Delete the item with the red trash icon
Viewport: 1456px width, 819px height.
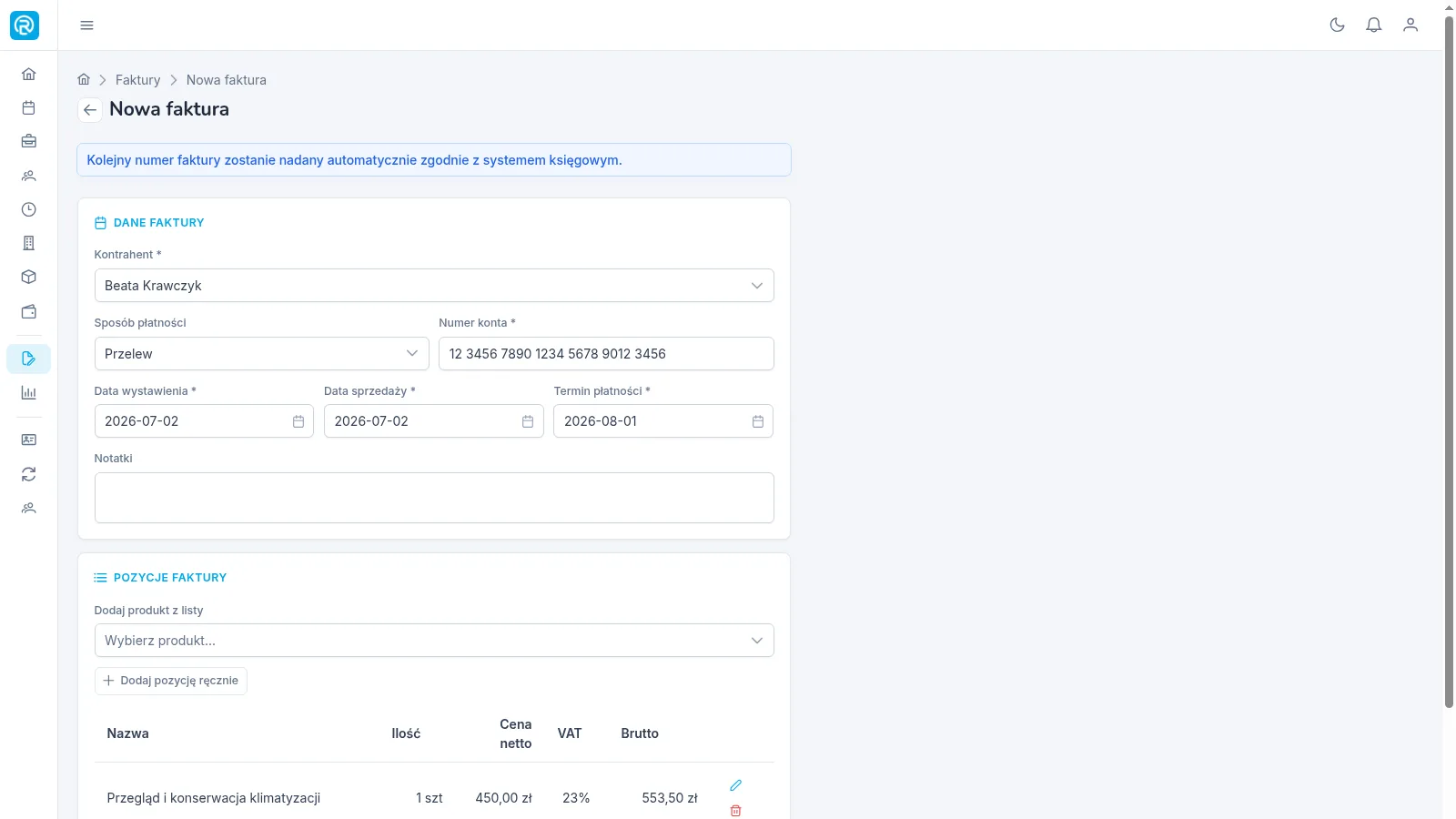pyautogui.click(x=735, y=811)
